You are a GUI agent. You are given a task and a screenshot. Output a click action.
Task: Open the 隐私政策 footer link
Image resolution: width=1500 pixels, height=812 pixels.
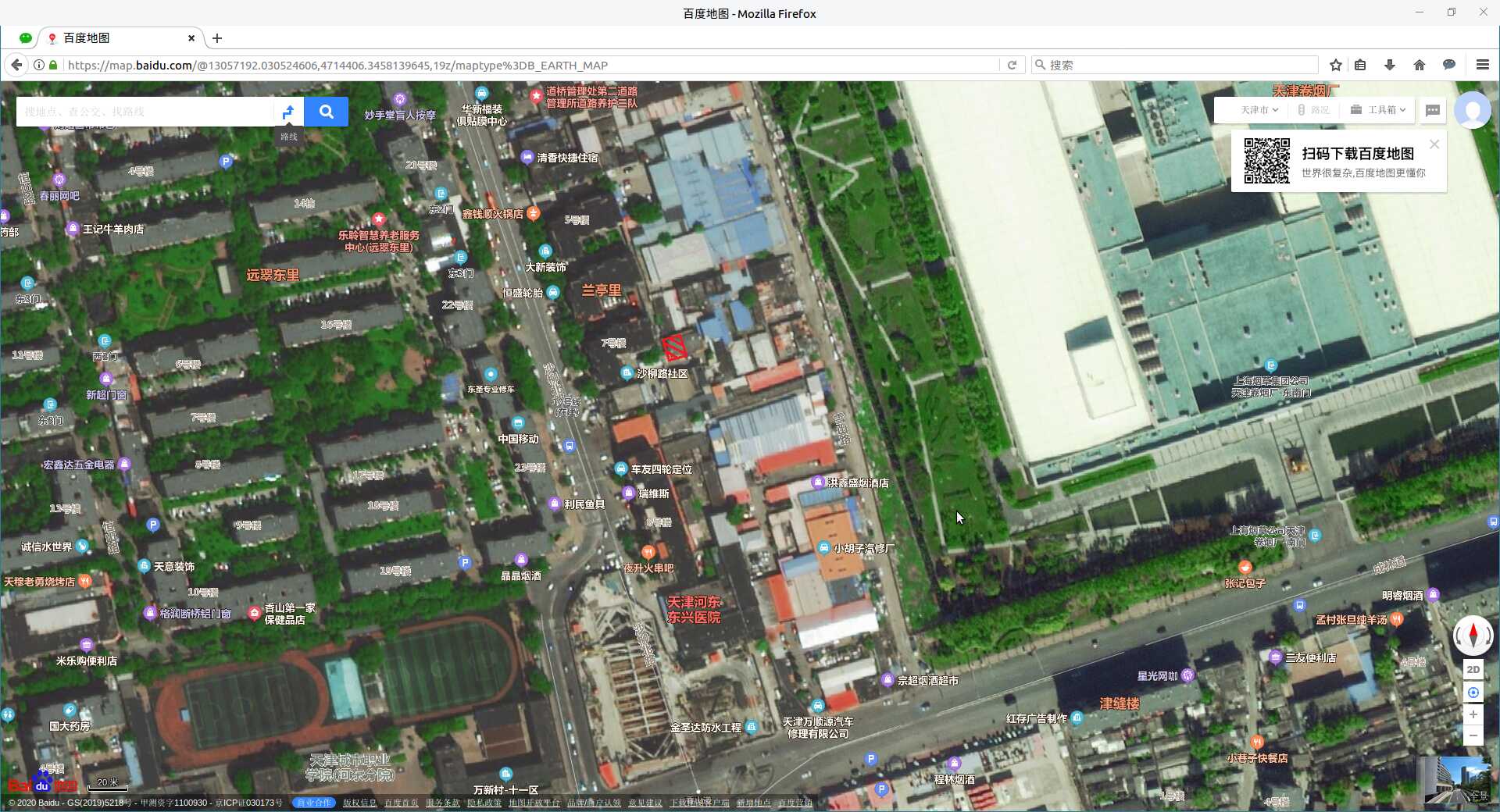[x=484, y=803]
